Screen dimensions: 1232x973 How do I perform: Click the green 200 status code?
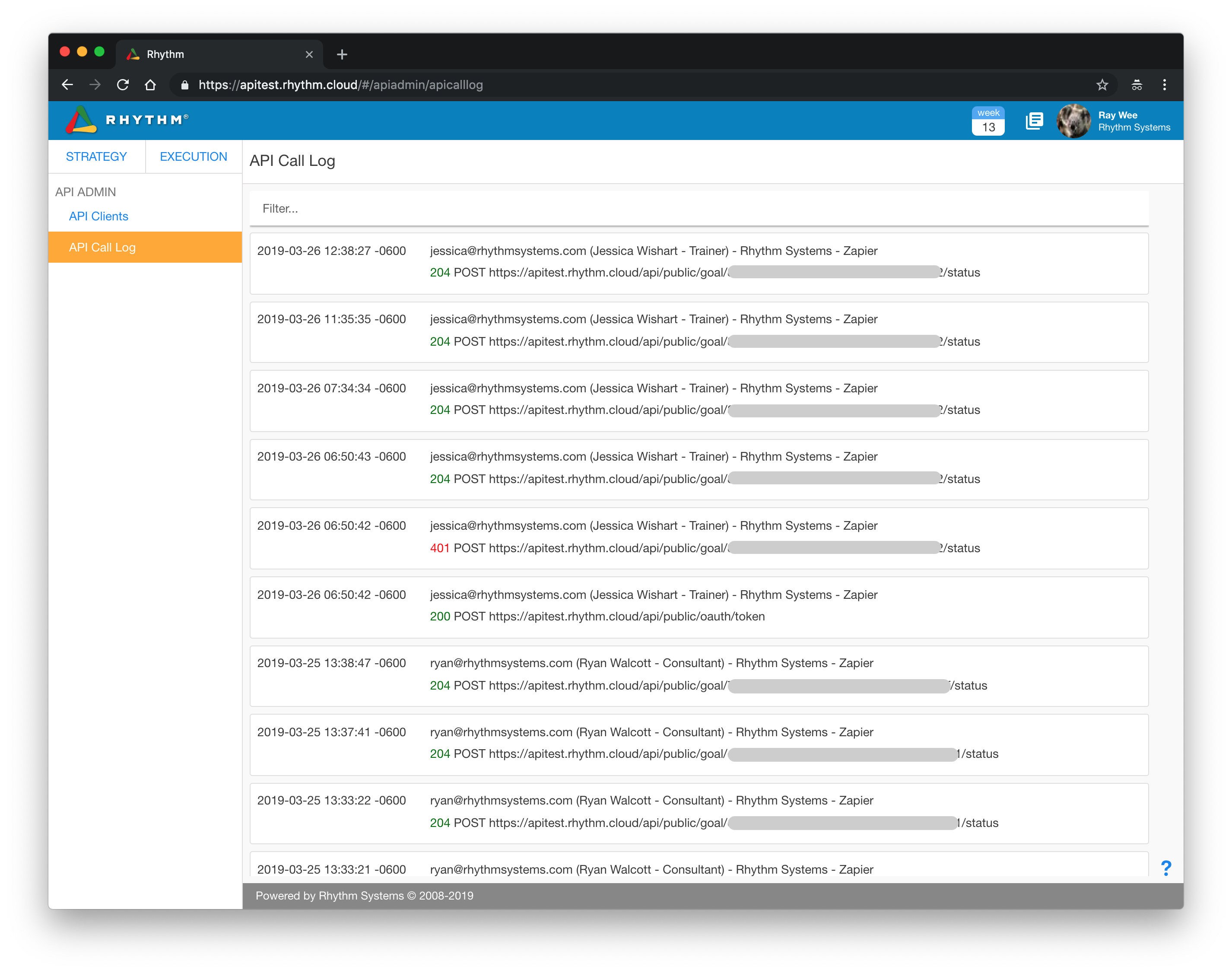click(x=440, y=617)
